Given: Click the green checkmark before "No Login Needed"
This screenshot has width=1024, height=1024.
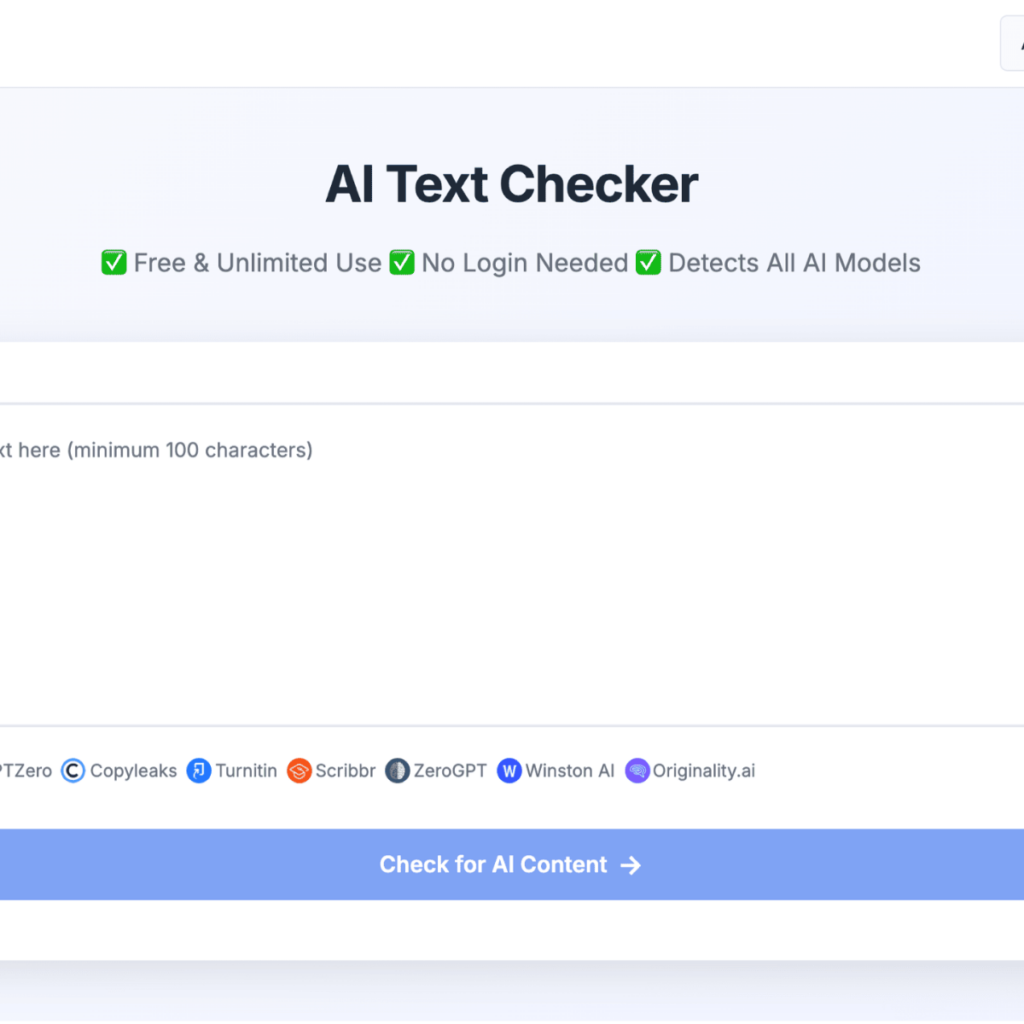Looking at the screenshot, I should click(x=402, y=263).
